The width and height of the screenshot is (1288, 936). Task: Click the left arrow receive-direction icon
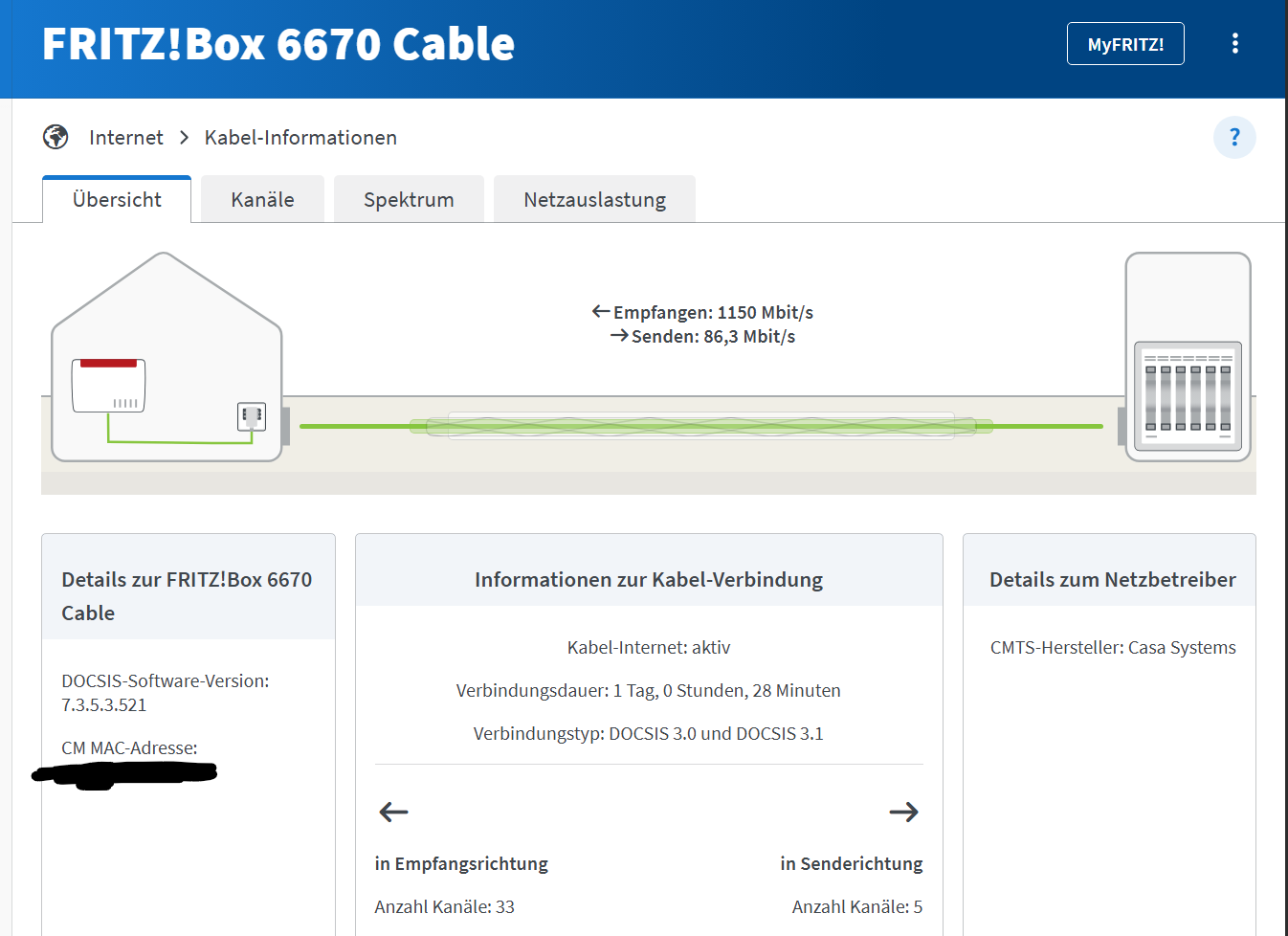pyautogui.click(x=393, y=813)
